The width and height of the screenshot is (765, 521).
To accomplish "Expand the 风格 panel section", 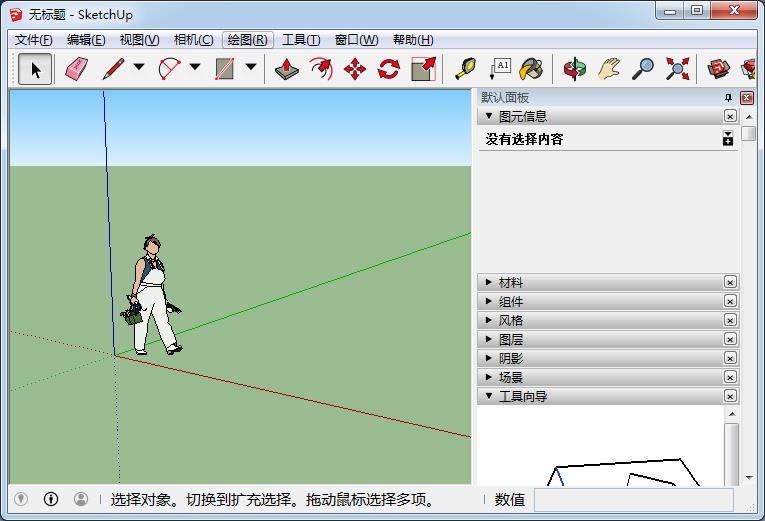I will (x=488, y=320).
